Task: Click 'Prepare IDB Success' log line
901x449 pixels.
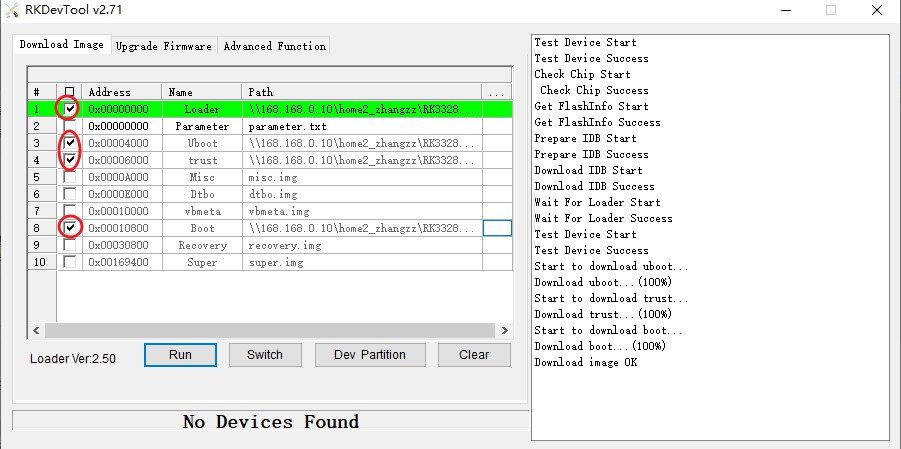Action: pos(591,154)
